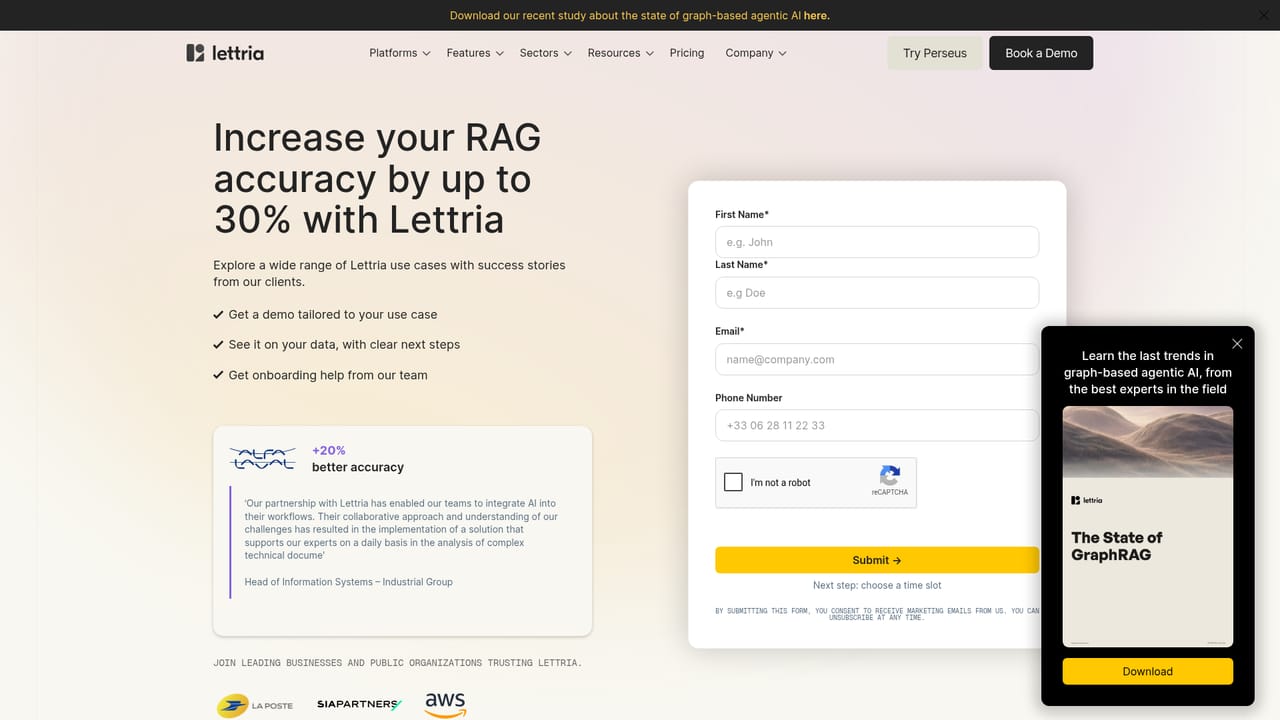Click 'See it on your data' bullet
1280x720 pixels.
coord(344,344)
